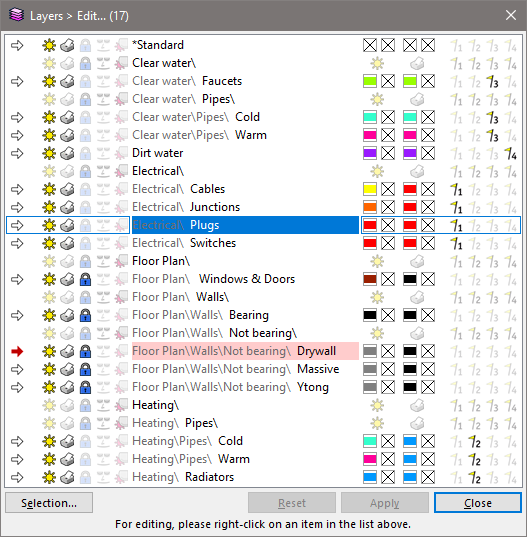Toggle sun visibility icon for Dirt water layer

pyautogui.click(x=49, y=153)
